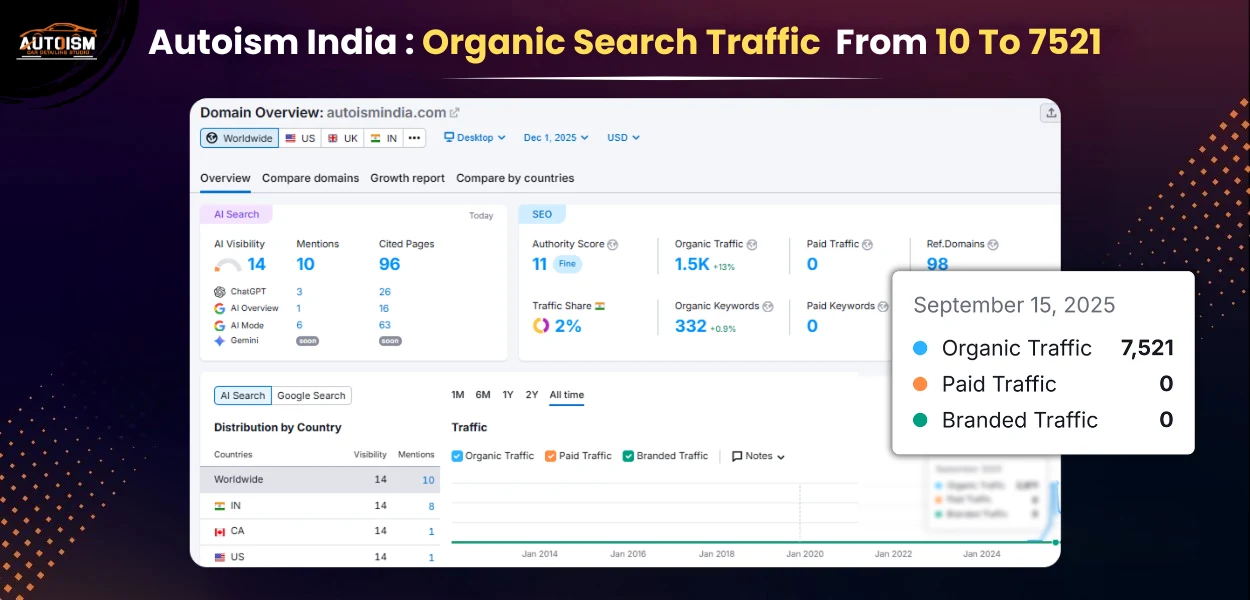Open the USD currency dropdown
This screenshot has height=600, width=1250.
(623, 138)
